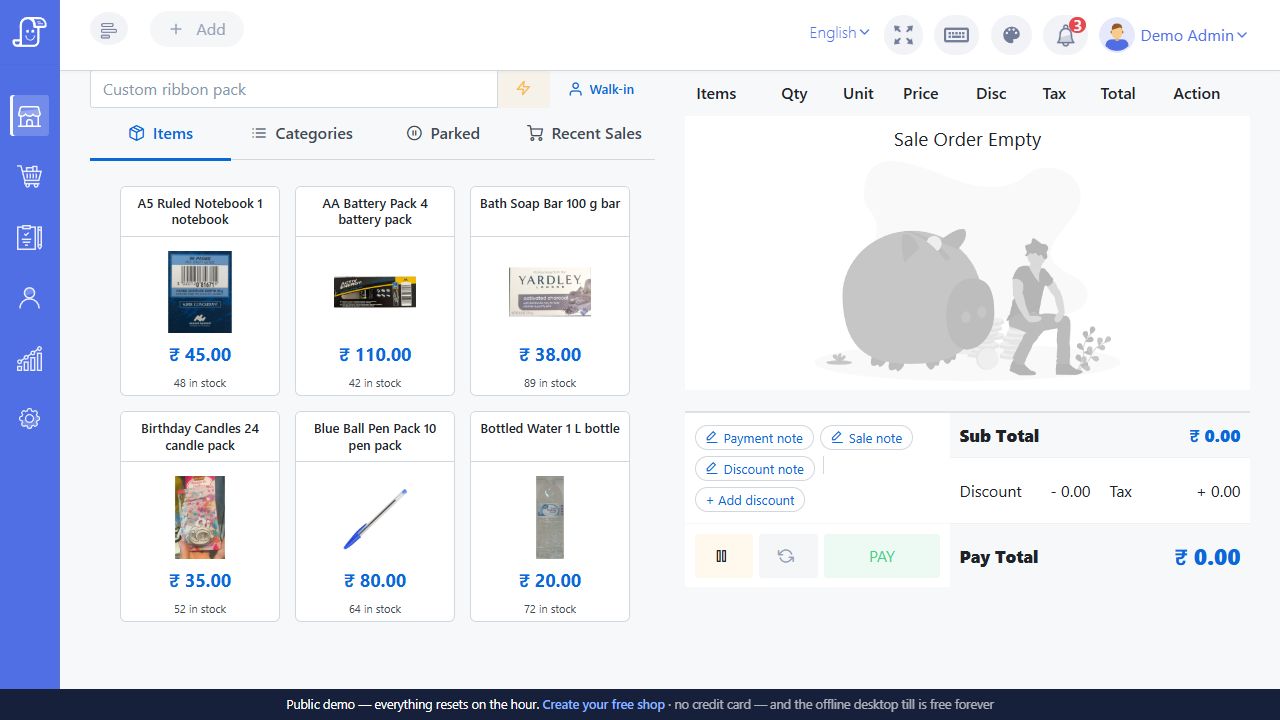Select the Blue Ball Pen Pack image
The image size is (1280, 720).
[375, 518]
